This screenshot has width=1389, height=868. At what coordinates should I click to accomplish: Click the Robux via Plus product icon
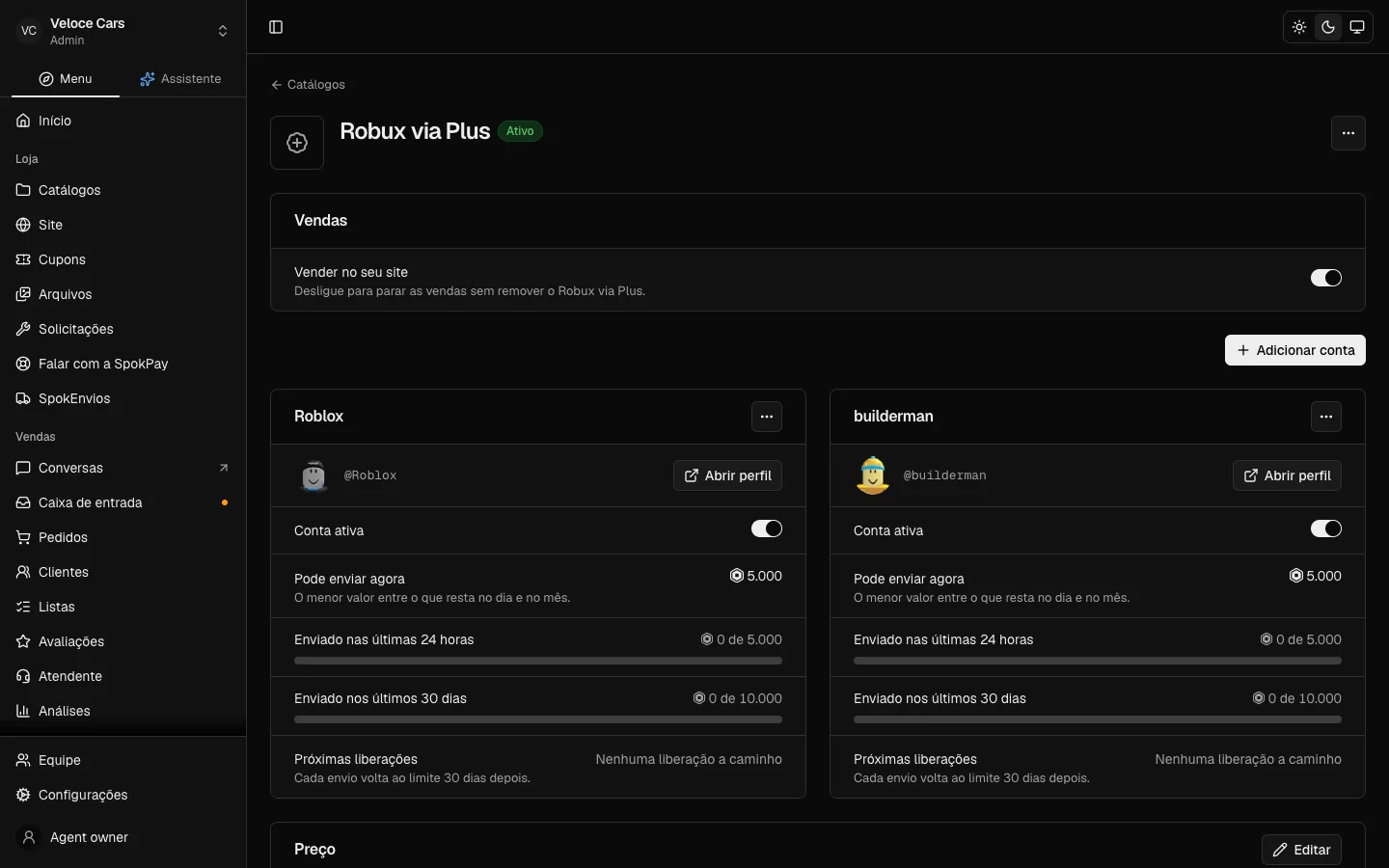(297, 143)
